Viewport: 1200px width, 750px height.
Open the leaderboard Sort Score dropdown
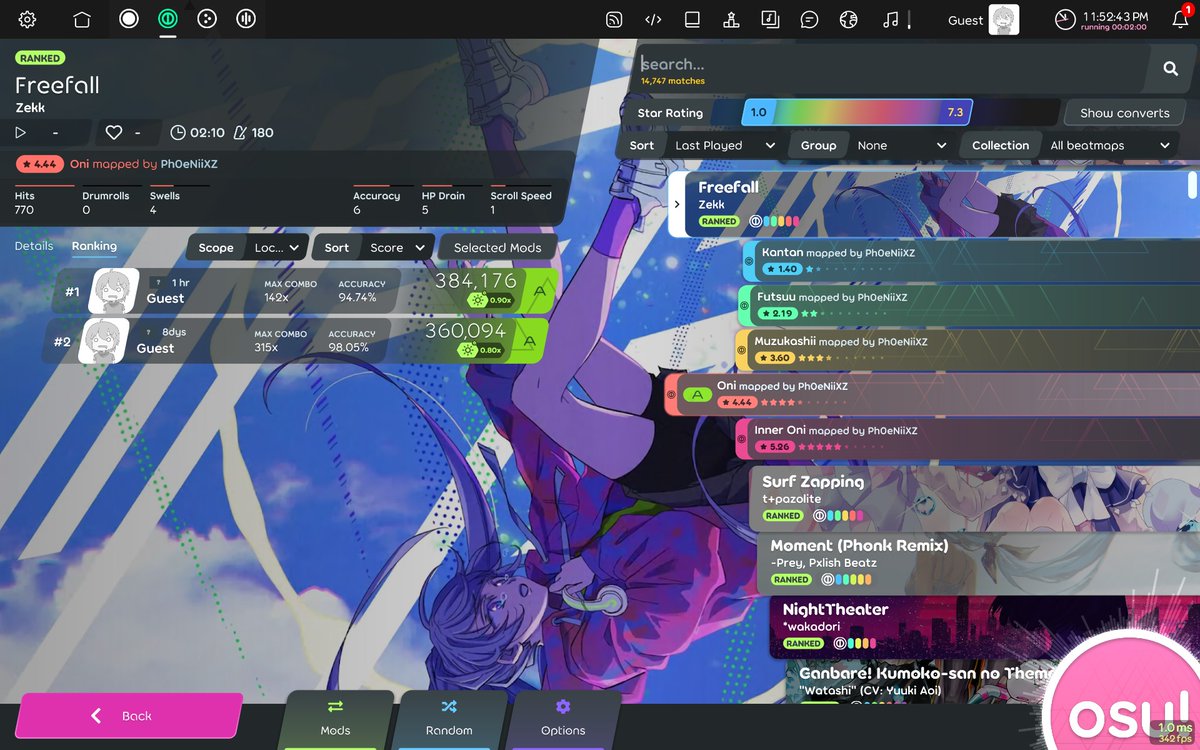tap(373, 247)
